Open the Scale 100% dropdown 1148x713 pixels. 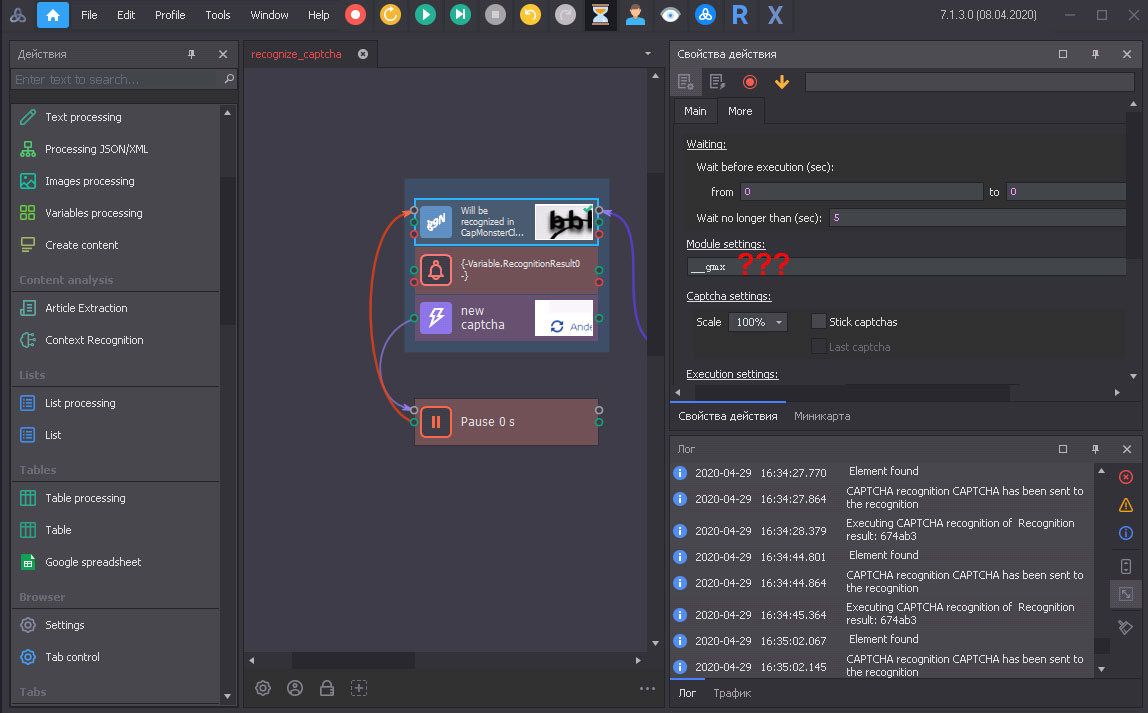758,322
